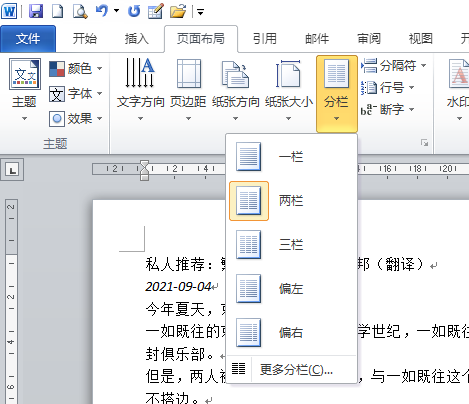The image size is (469, 404).
Task: Open theme 颜色 colors menu
Action: coord(75,68)
